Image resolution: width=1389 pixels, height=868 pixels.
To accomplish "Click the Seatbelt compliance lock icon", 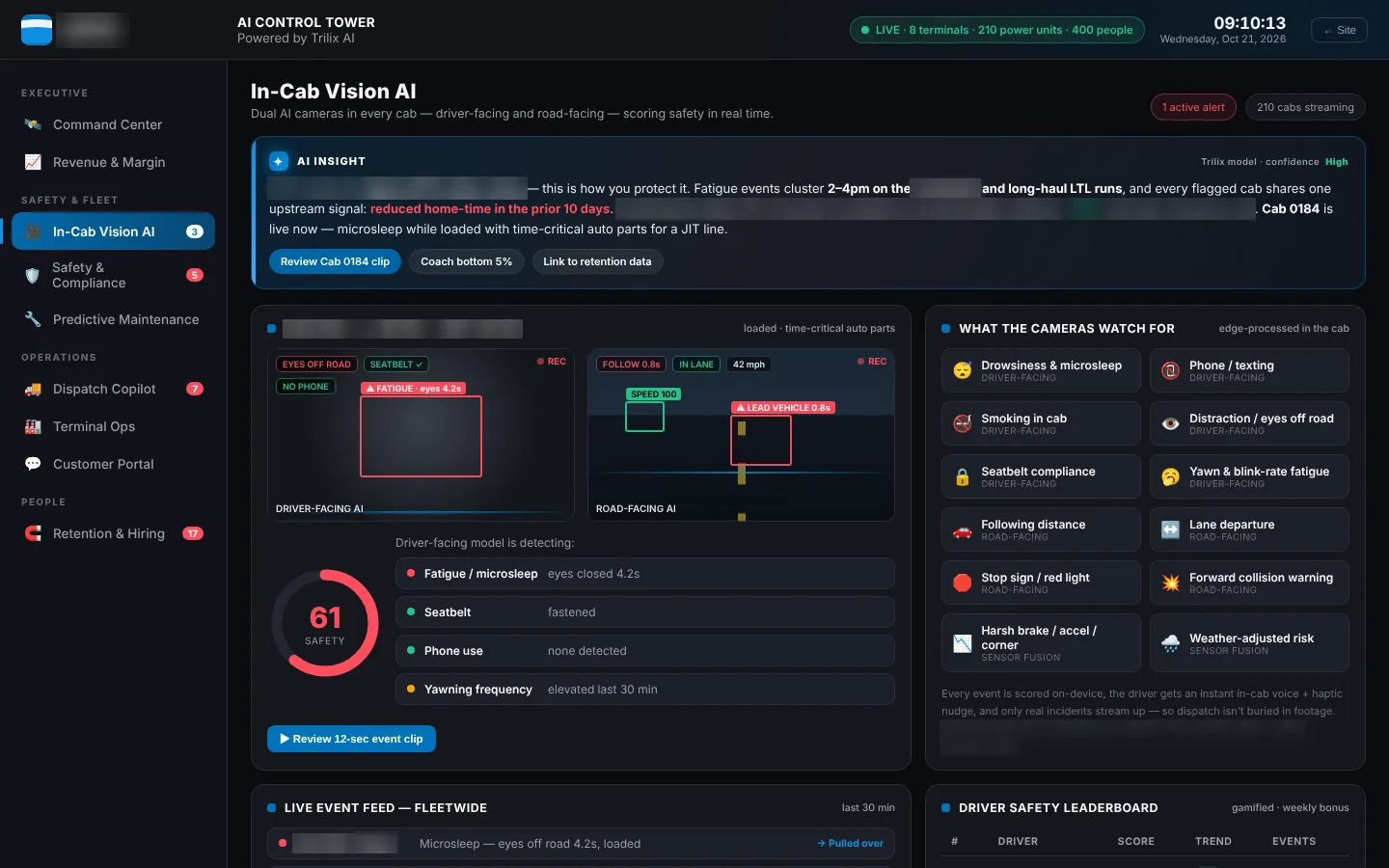I will [x=963, y=476].
